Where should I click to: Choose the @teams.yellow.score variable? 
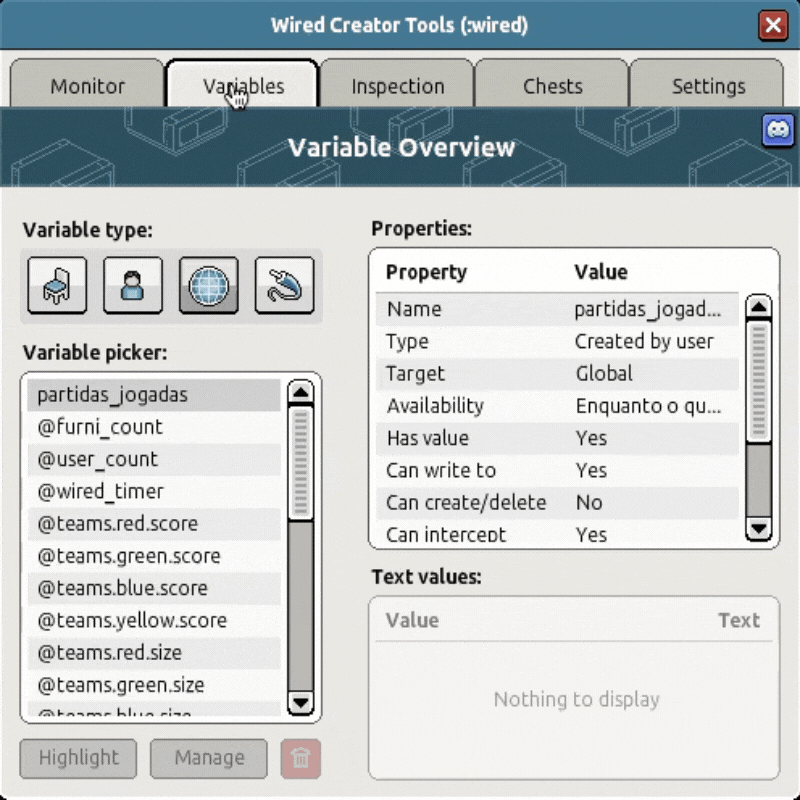point(154,620)
